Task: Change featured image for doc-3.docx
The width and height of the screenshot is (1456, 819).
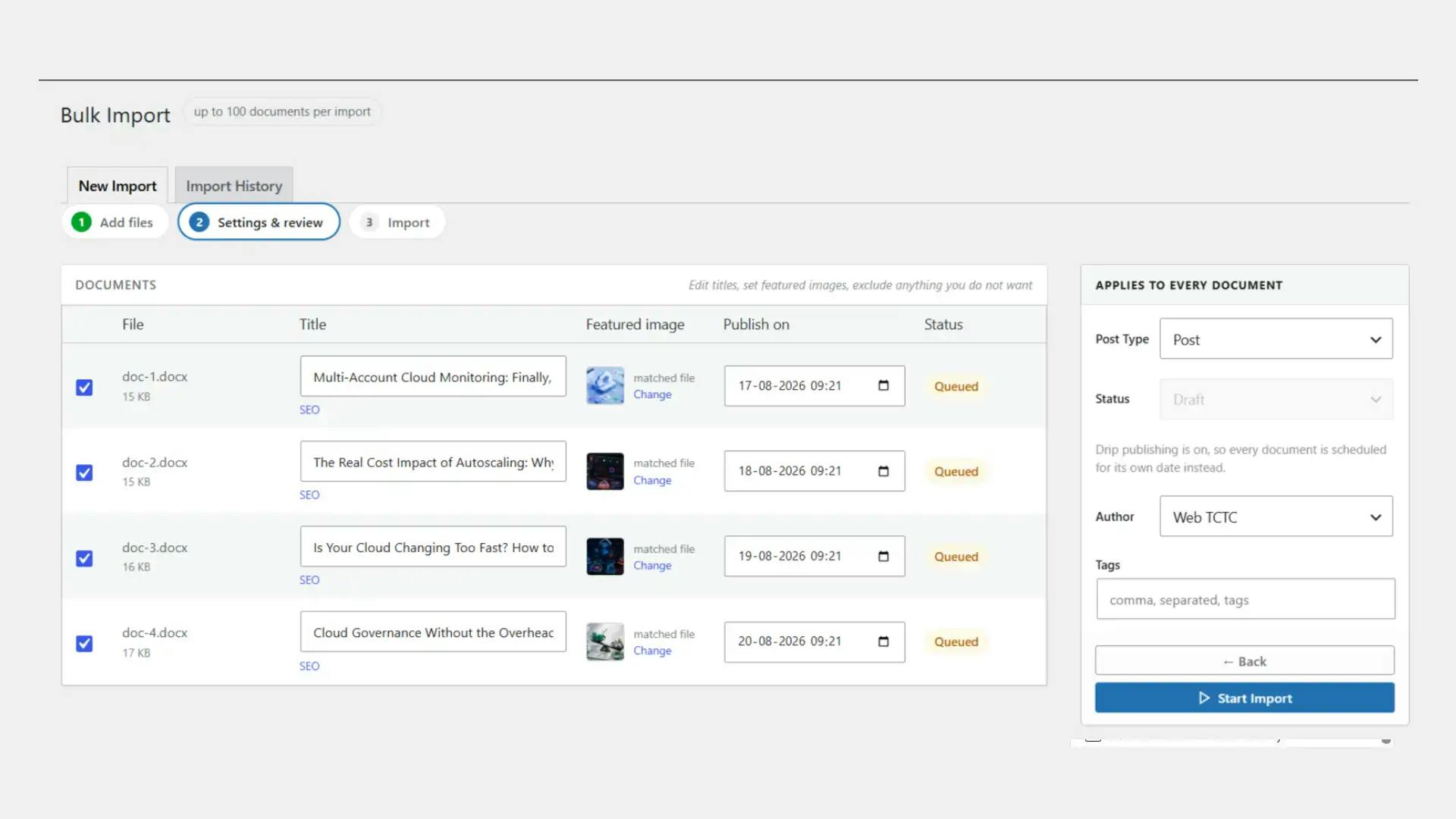Action: 652,565
